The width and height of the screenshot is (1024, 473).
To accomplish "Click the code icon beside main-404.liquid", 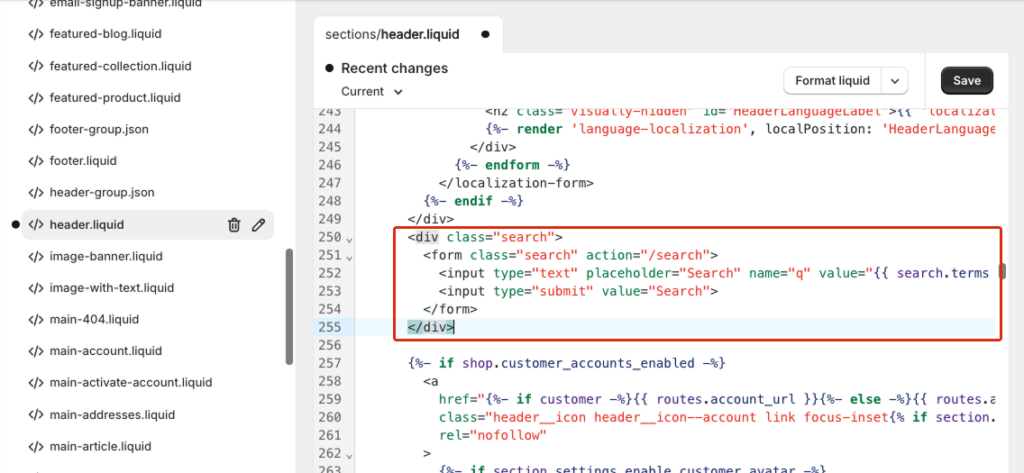I will tap(35, 319).
